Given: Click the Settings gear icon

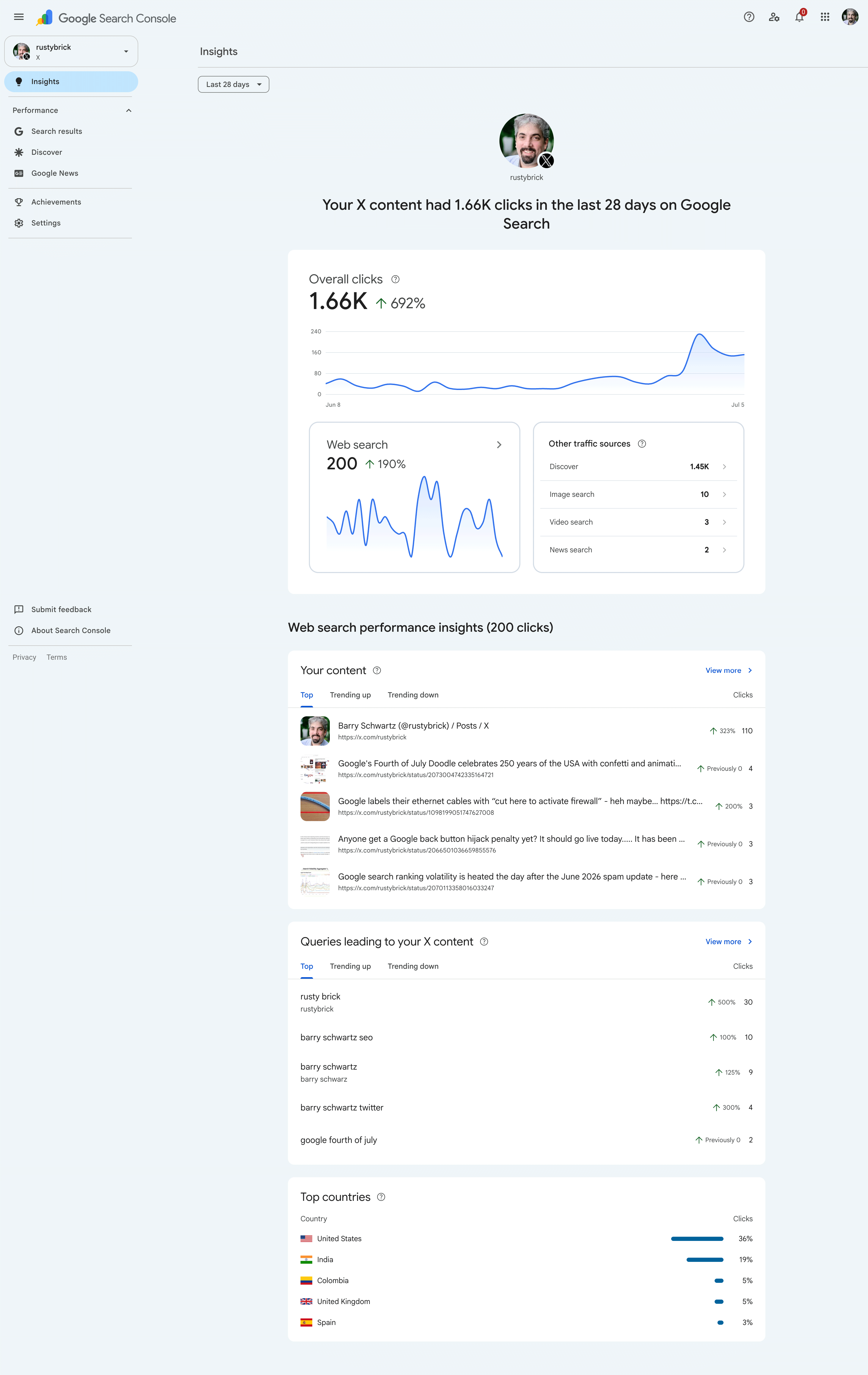Looking at the screenshot, I should coord(19,223).
